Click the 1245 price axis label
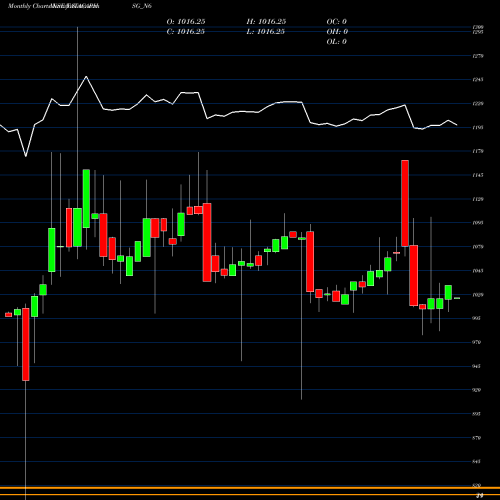Screen dimensions: 500x500 478,80
